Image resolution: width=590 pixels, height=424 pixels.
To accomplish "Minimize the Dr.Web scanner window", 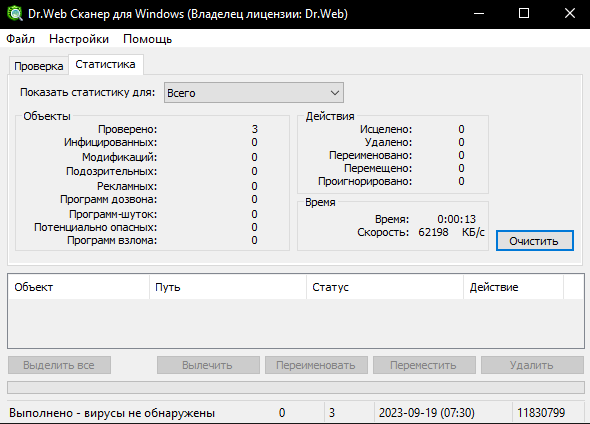I will click(x=479, y=14).
